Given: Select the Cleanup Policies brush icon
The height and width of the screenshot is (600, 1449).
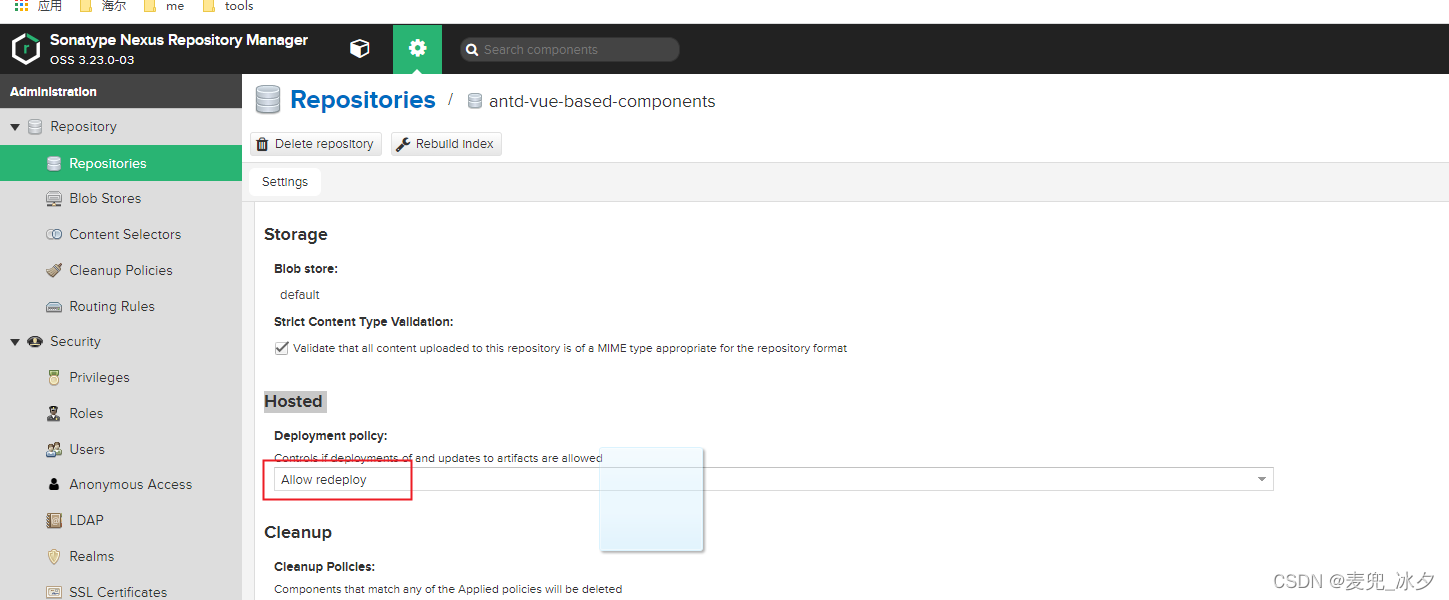Looking at the screenshot, I should tap(54, 270).
